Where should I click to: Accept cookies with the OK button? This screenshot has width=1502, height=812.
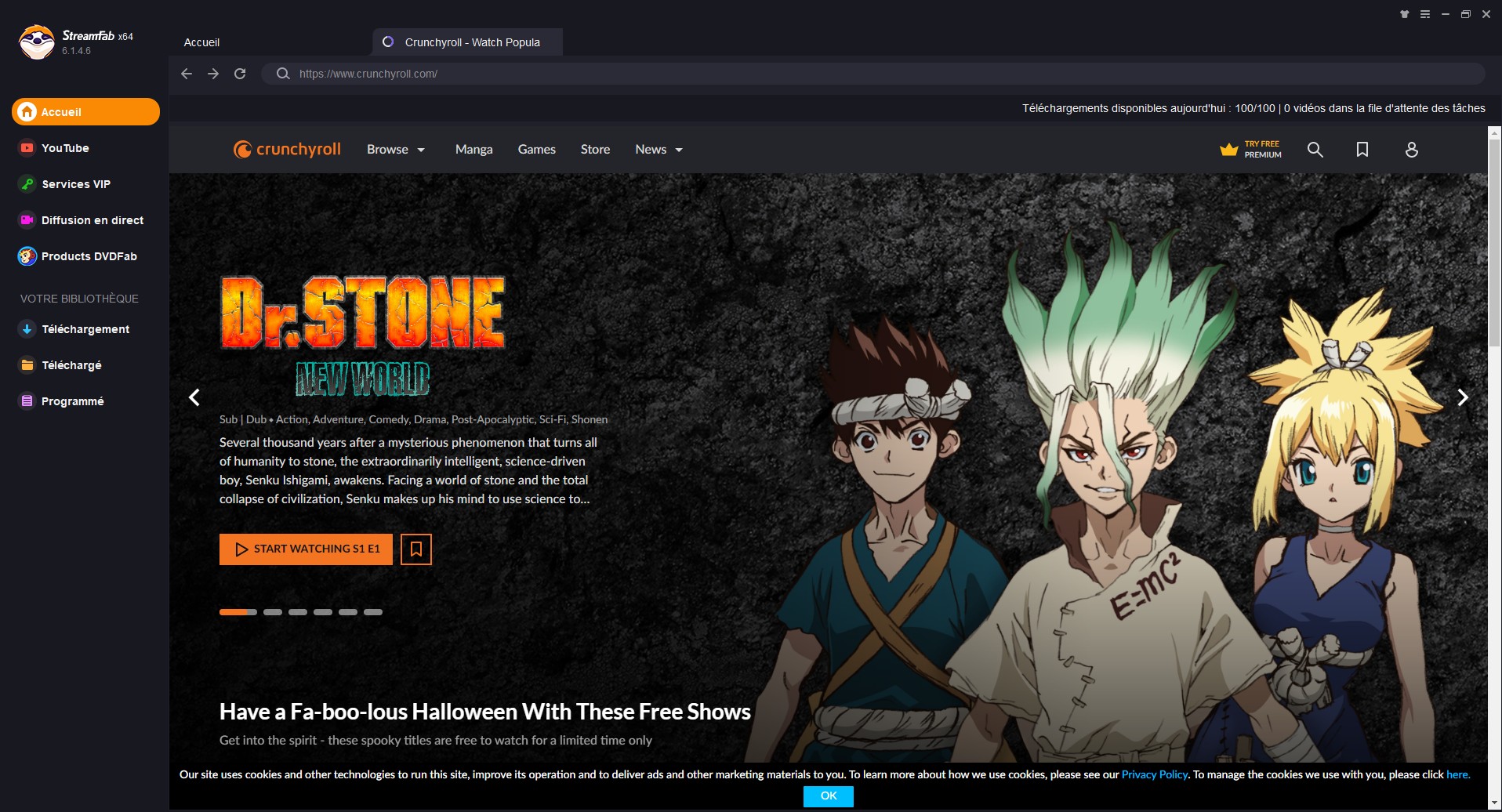pos(829,796)
